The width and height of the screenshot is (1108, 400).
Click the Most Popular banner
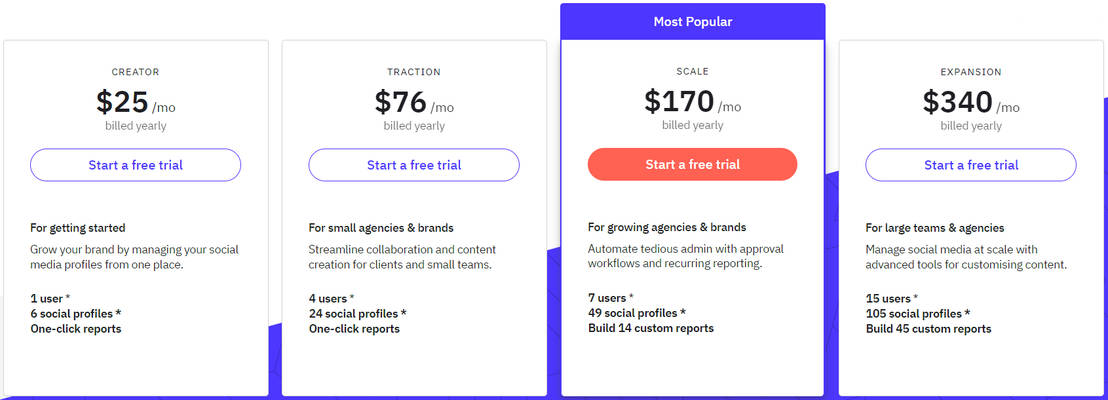pos(692,21)
